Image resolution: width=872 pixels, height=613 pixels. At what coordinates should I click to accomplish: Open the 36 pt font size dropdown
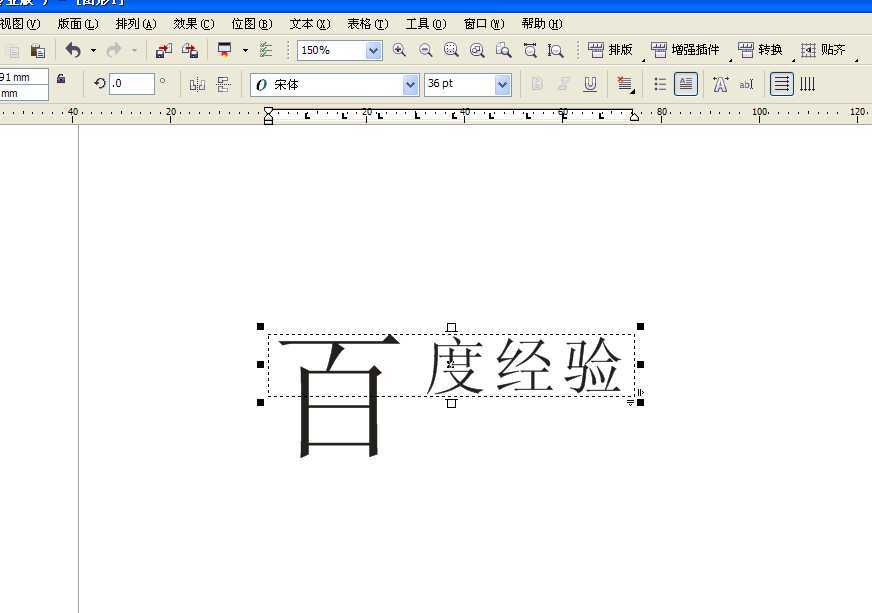501,84
